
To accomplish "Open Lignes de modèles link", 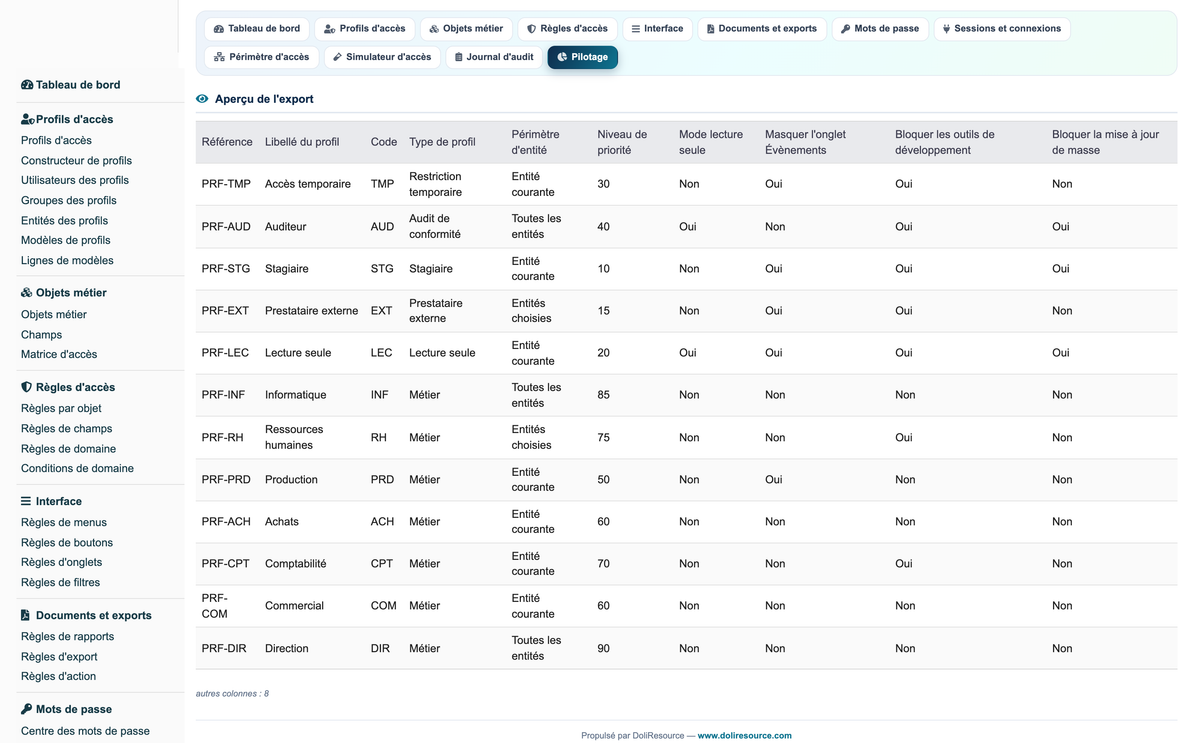I will coord(67,260).
